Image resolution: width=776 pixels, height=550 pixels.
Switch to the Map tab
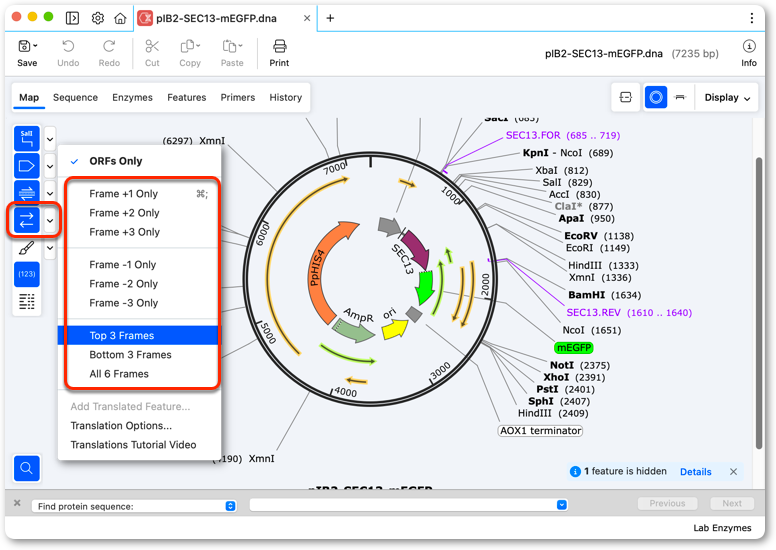click(29, 98)
